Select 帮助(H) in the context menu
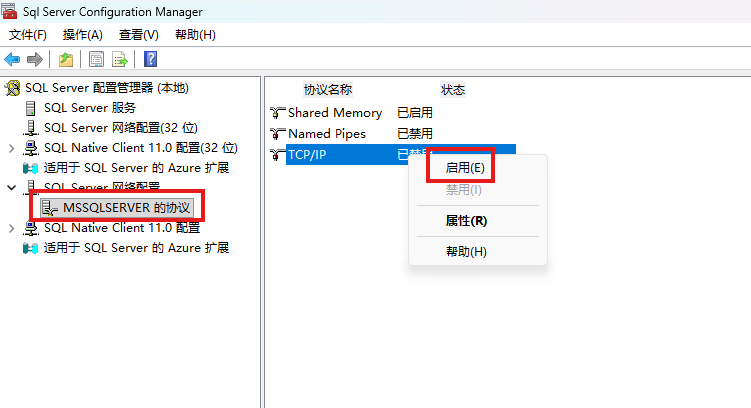This screenshot has height=408, width=751. tap(466, 251)
